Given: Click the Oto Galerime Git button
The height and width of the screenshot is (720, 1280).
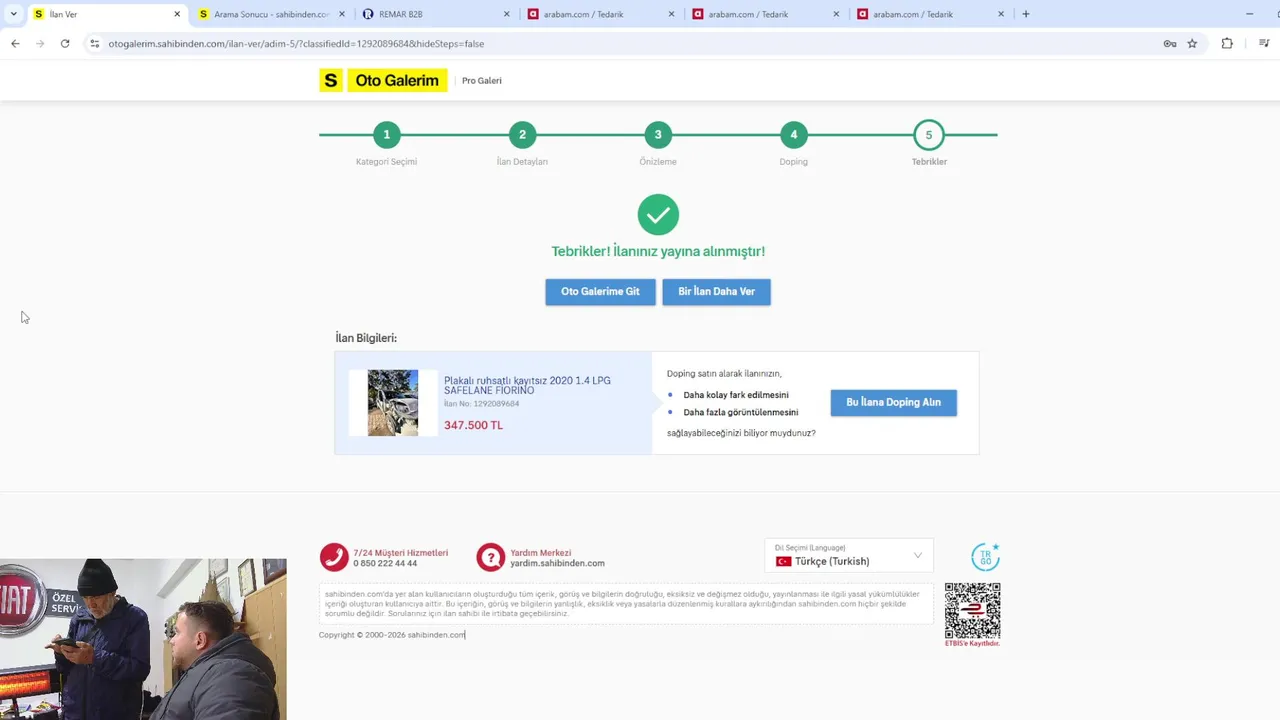Looking at the screenshot, I should click(600, 292).
